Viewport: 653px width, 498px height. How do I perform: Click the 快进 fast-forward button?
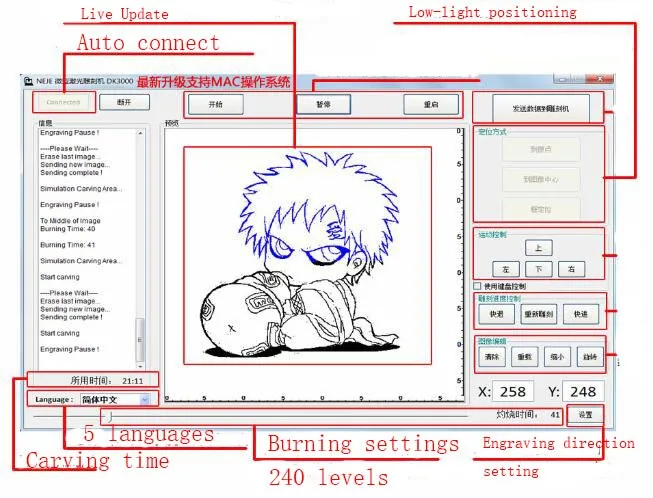click(581, 314)
